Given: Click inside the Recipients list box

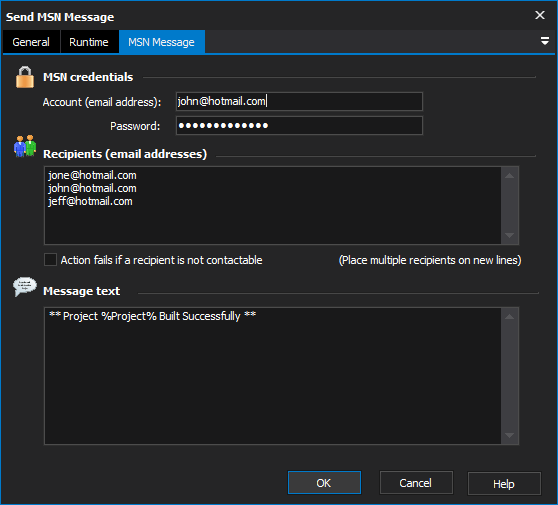Looking at the screenshot, I should 273,205.
